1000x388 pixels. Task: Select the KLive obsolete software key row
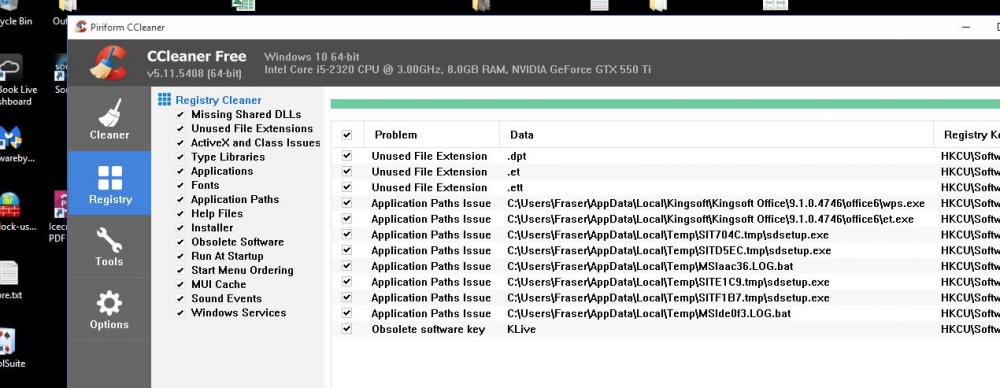tap(665, 329)
